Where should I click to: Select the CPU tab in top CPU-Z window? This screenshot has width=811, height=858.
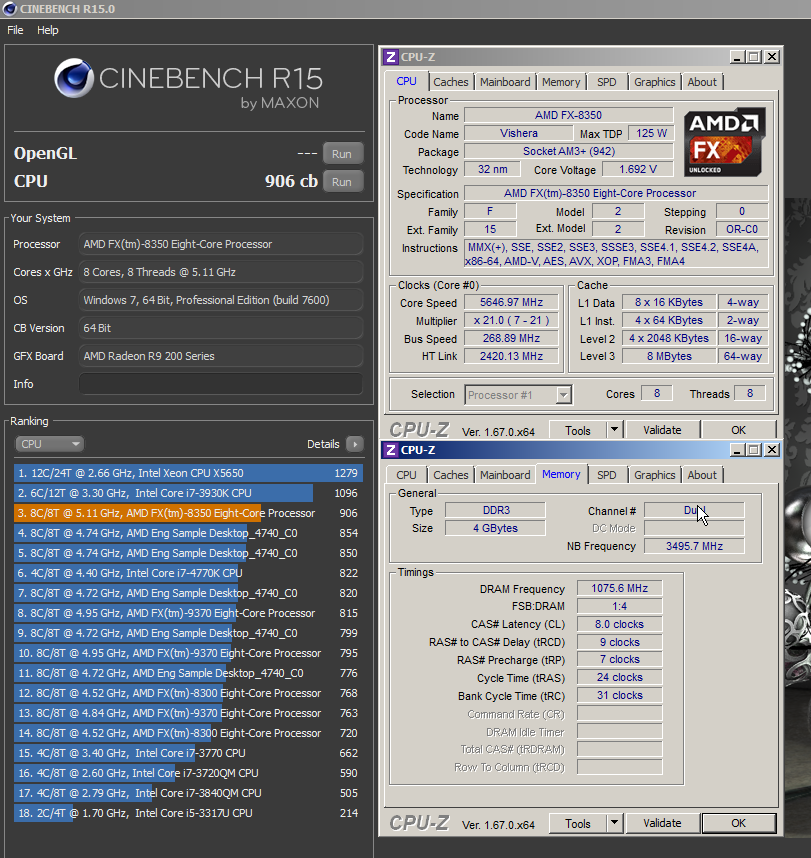407,81
